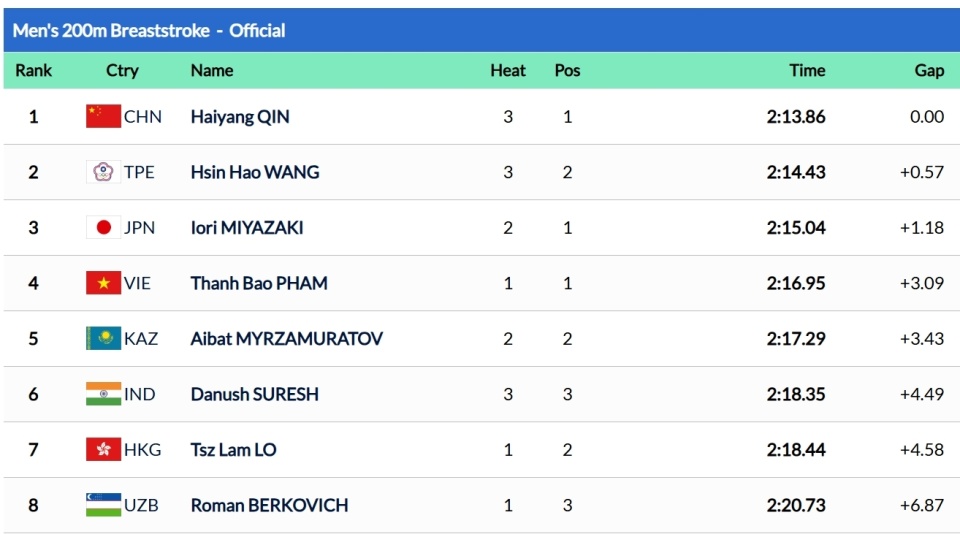Image resolution: width=960 pixels, height=534 pixels.
Task: Open swimmer Haiyang QIN's name link
Action: (240, 117)
